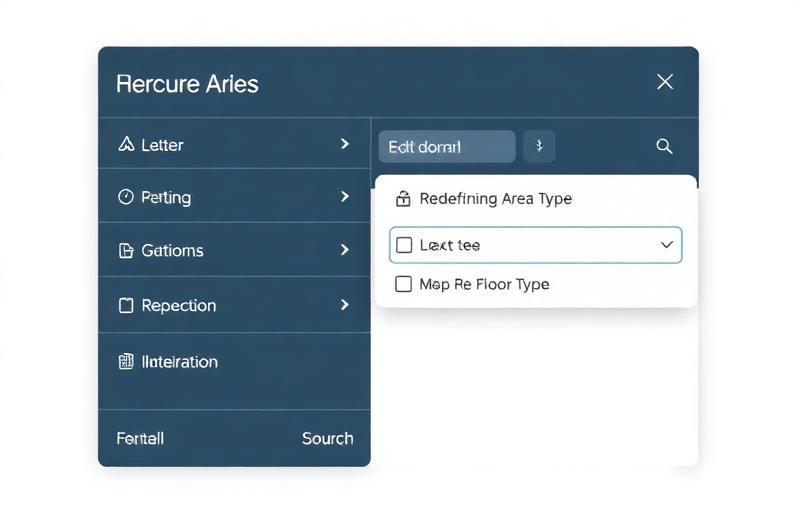Click the Sourch button in footer
The height and width of the screenshot is (512, 800).
point(327,438)
